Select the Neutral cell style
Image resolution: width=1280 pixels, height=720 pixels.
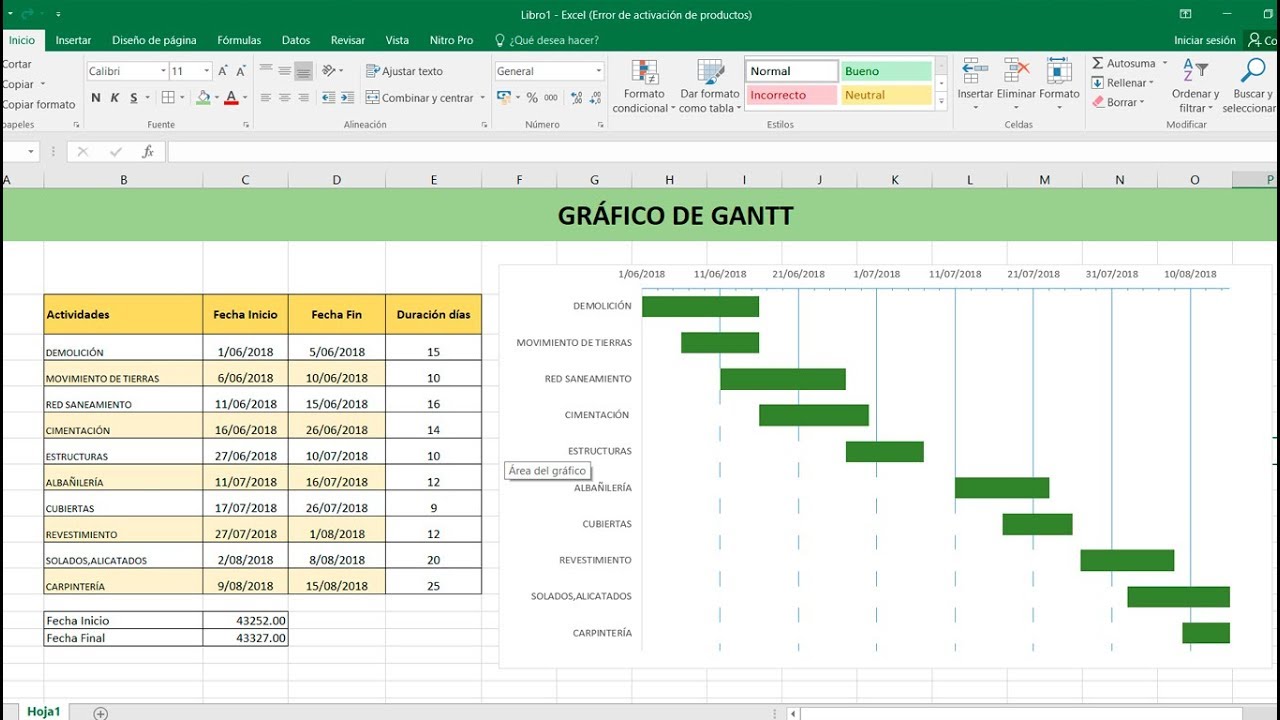[x=886, y=95]
